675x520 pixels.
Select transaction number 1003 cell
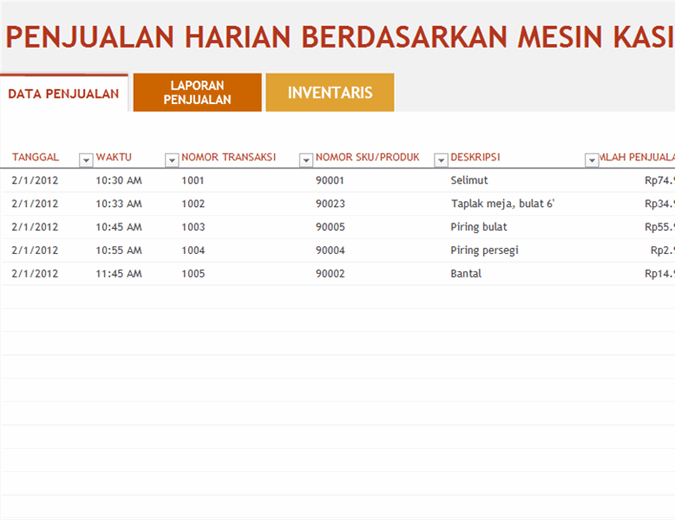pos(193,227)
